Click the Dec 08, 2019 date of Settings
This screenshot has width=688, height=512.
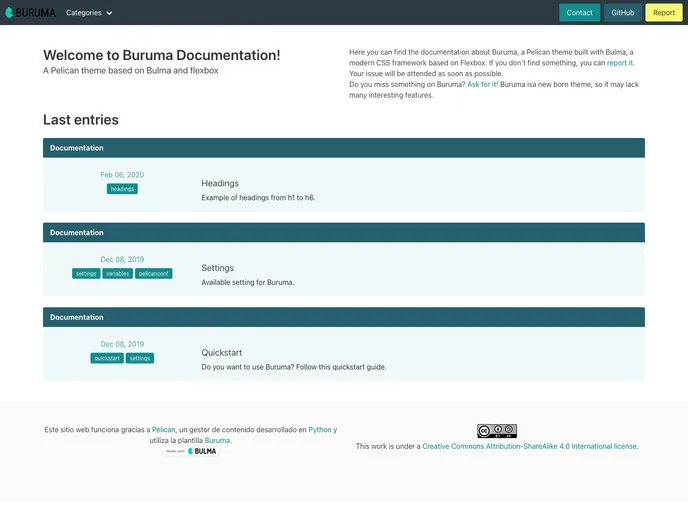point(122,259)
